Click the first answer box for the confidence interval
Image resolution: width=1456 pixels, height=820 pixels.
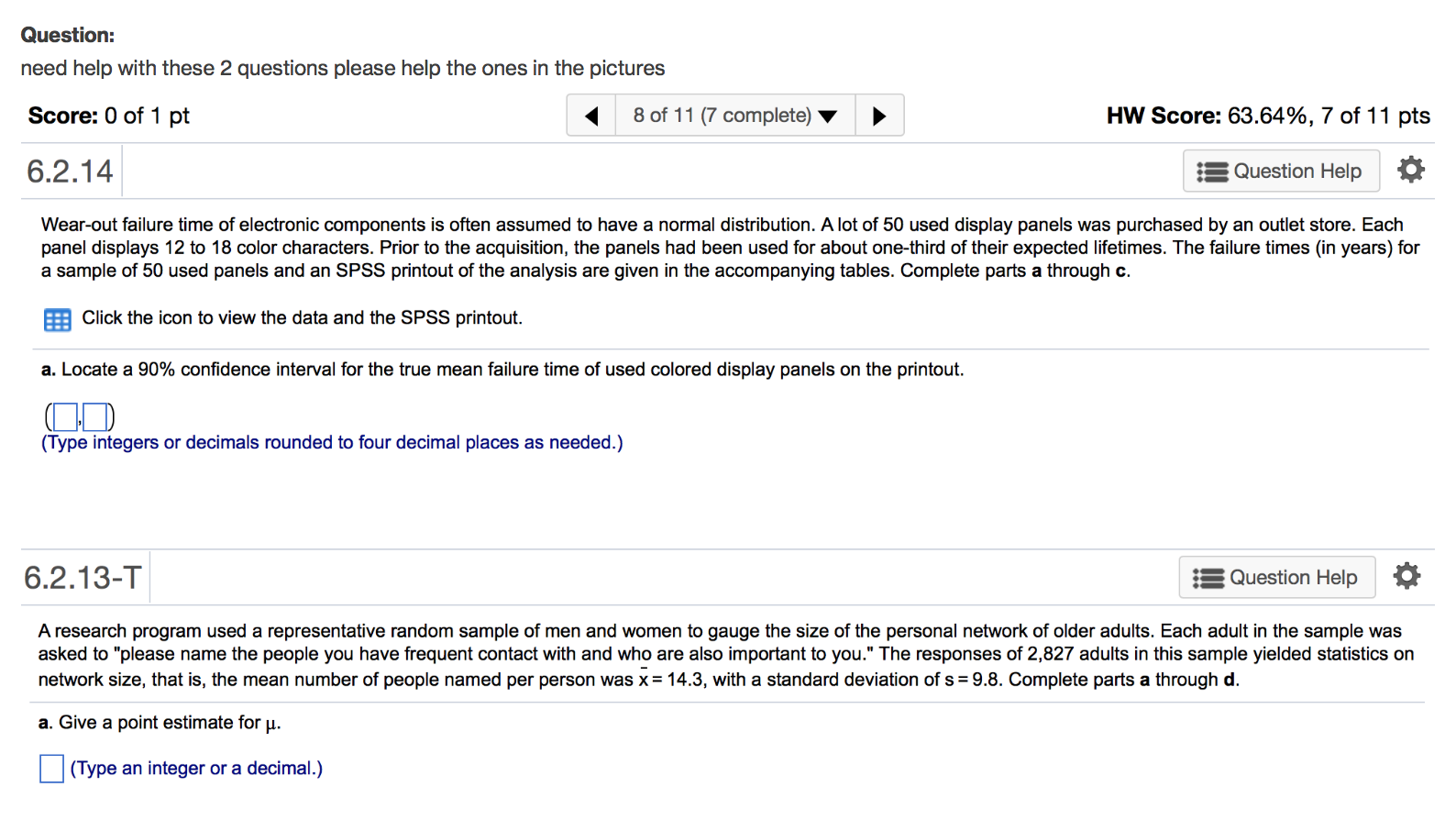coord(63,417)
